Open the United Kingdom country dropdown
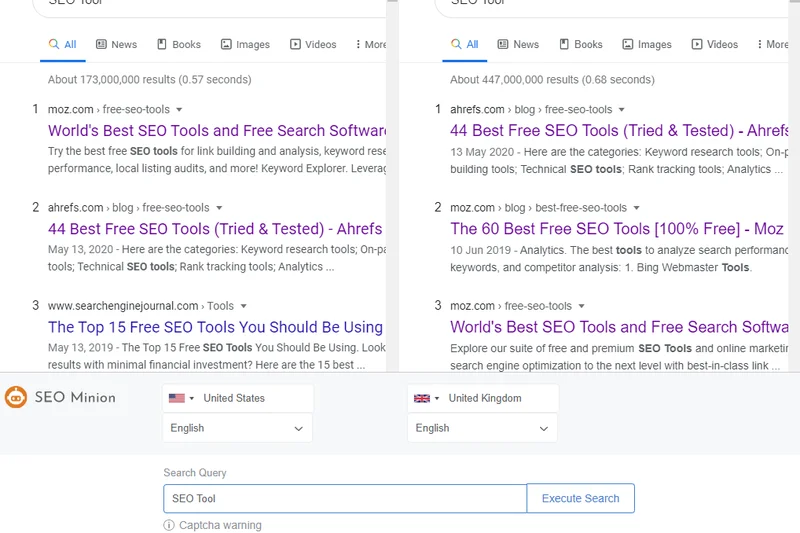 pos(483,398)
